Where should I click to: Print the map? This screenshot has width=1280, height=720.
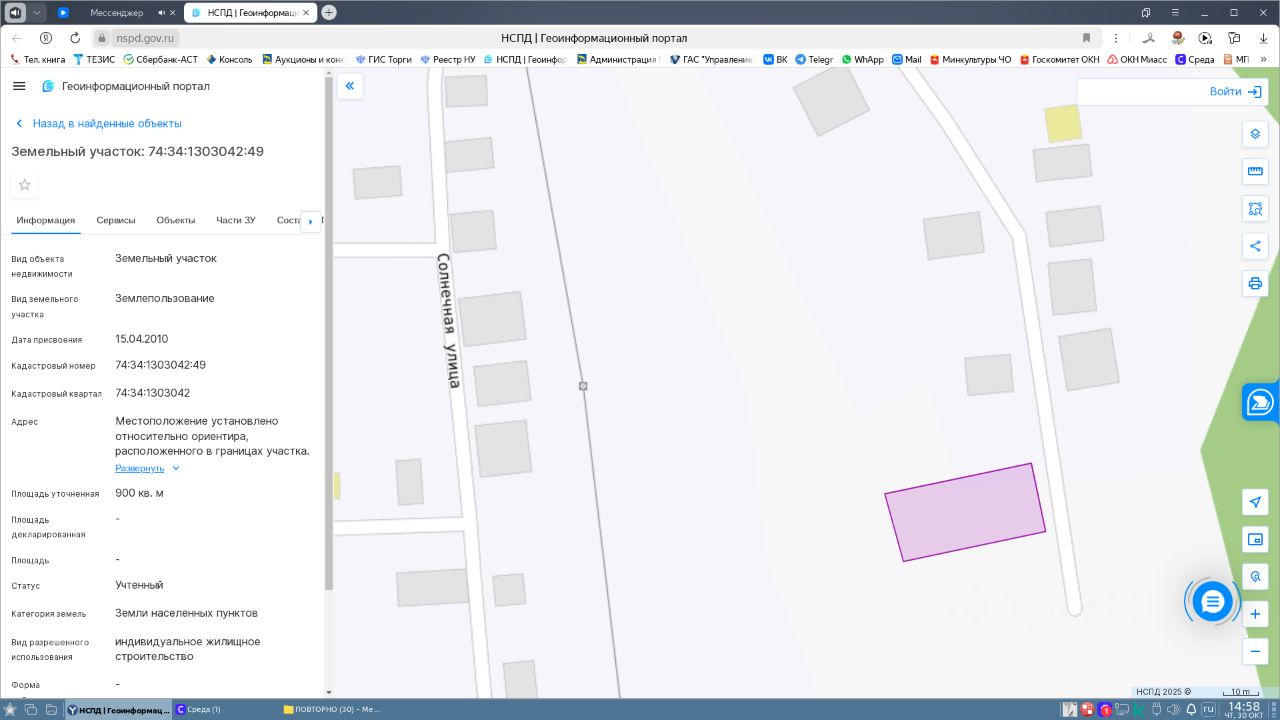click(x=1255, y=283)
